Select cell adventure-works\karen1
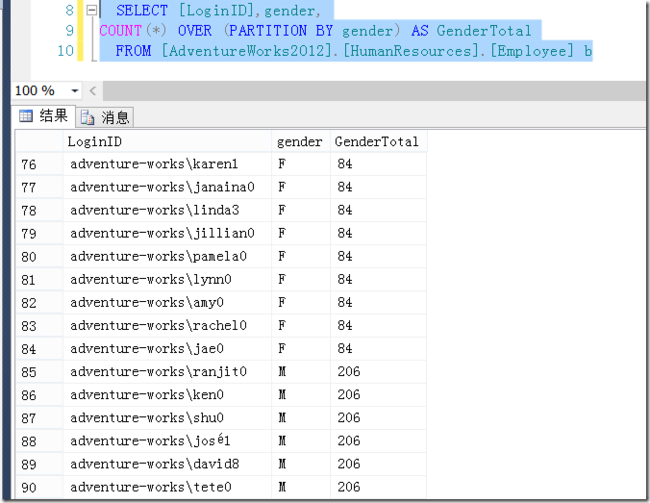This screenshot has height=503, width=650. tap(167, 164)
